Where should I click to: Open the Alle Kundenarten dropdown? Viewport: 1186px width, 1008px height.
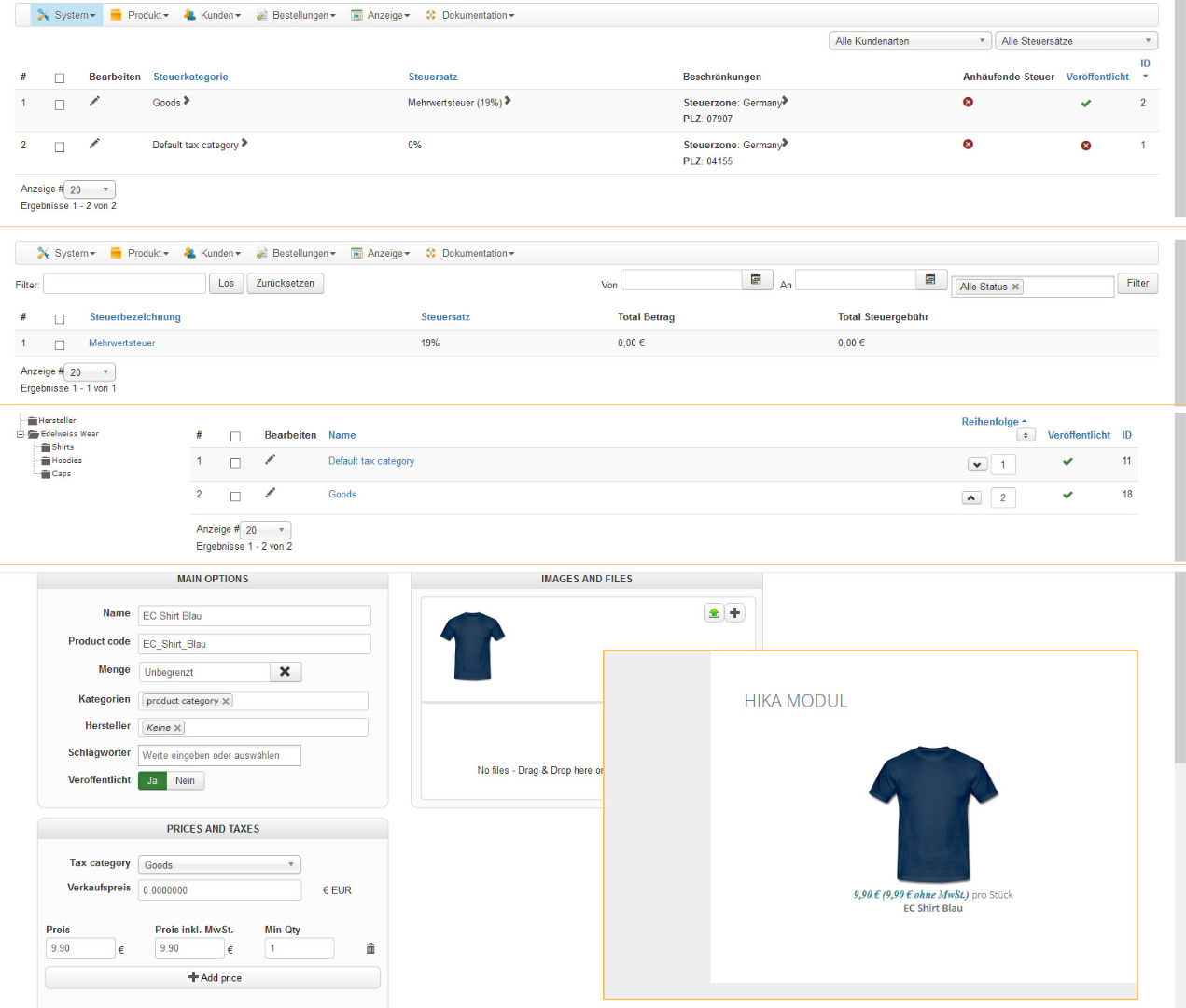909,41
